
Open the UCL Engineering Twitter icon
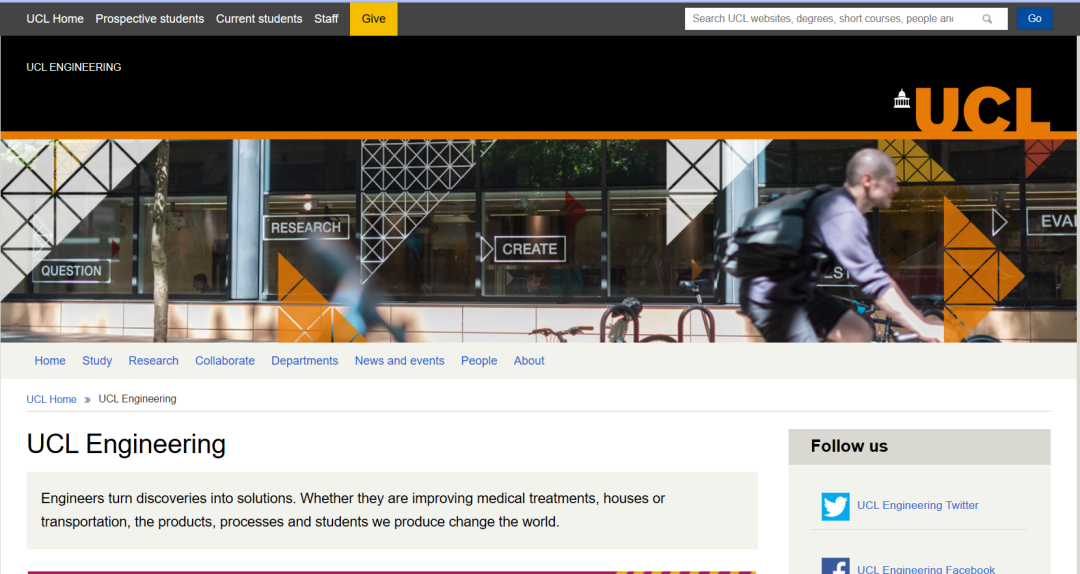[x=835, y=506]
